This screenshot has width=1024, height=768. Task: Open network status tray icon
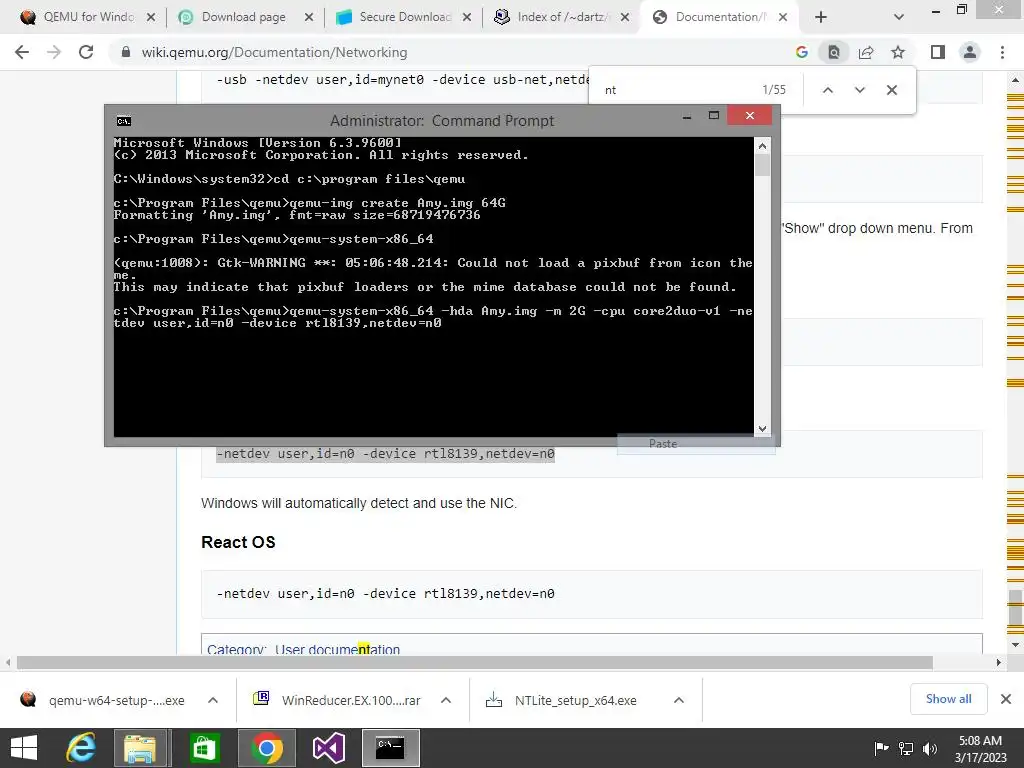click(x=906, y=748)
